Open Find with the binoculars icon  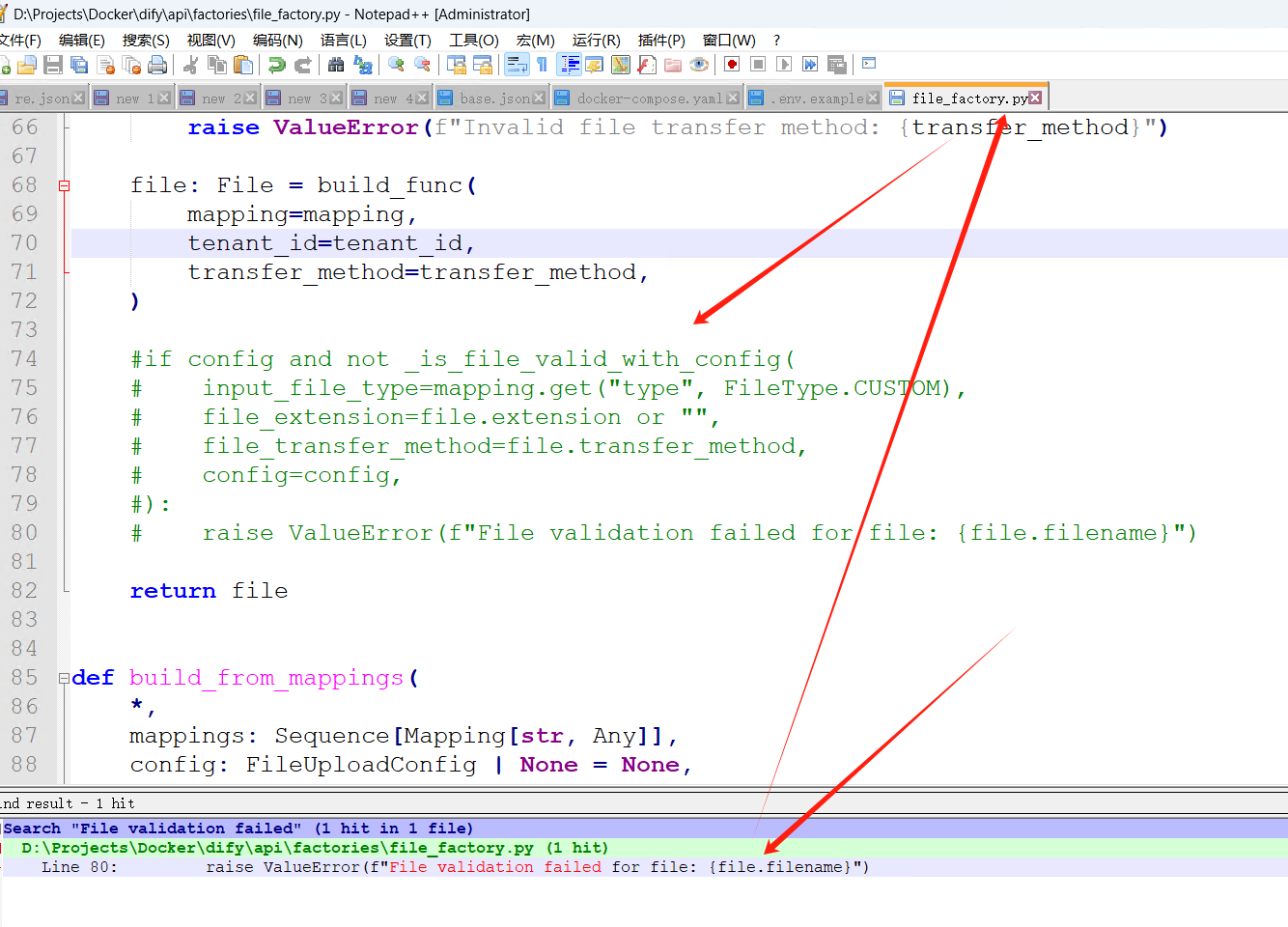336,65
